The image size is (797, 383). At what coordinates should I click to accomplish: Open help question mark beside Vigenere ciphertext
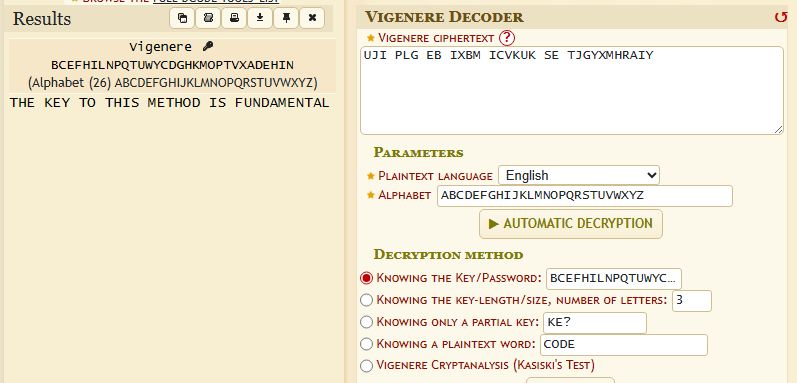click(507, 38)
